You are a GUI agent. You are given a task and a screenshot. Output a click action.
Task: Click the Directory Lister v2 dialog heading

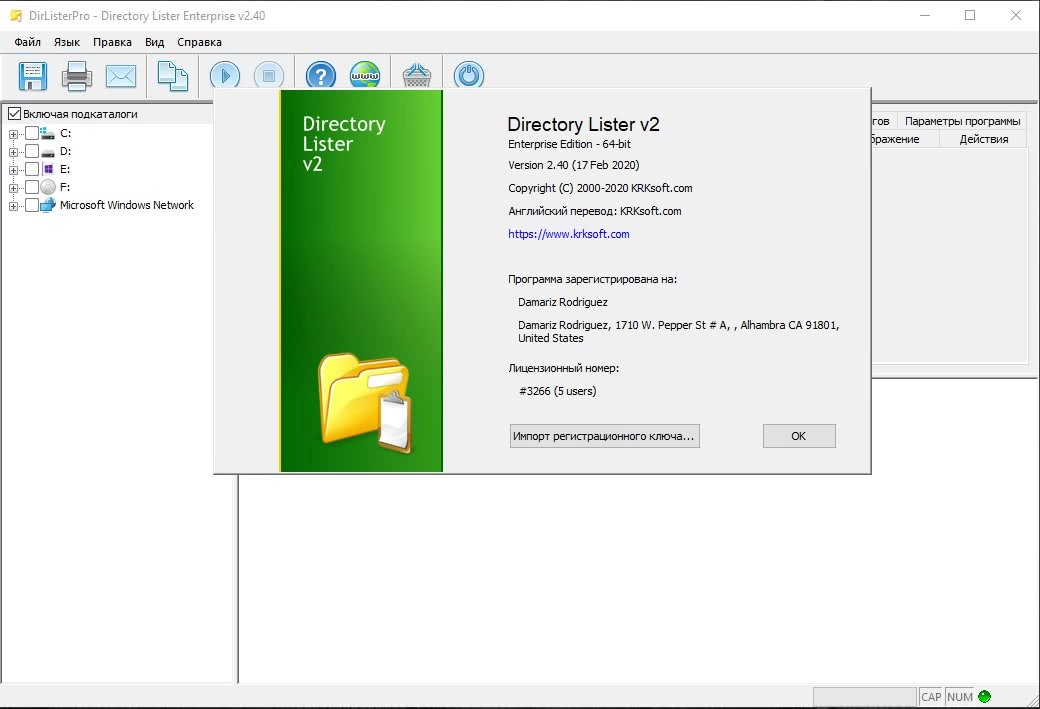coord(583,124)
